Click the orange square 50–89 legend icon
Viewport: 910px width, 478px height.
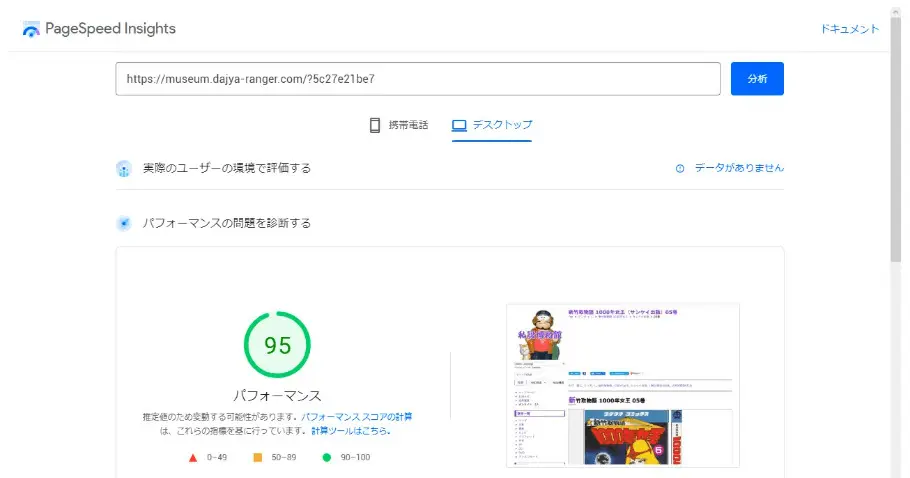click(x=258, y=457)
